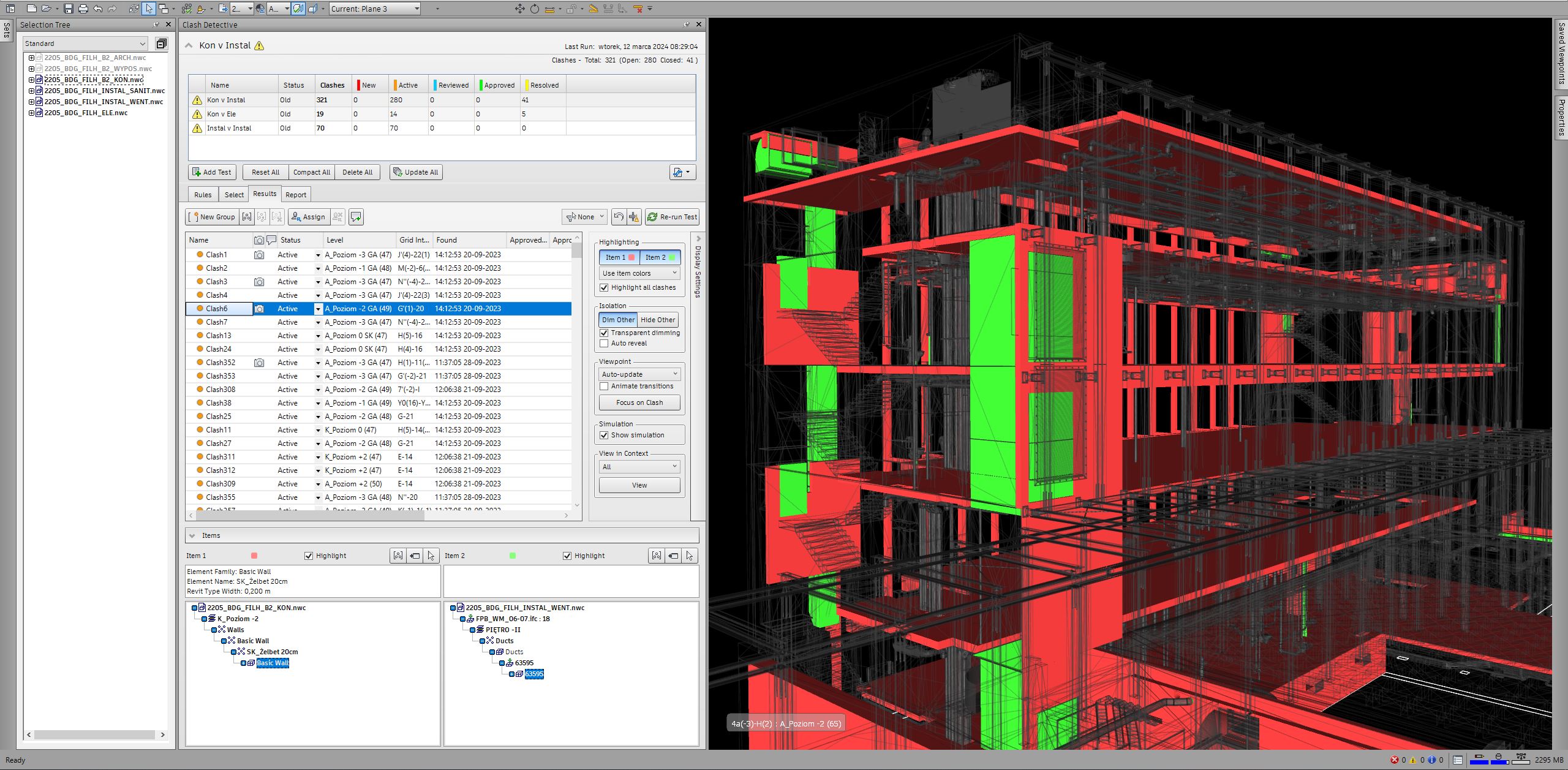
Task: Open the Auto-update viewpoint dropdown
Action: pyautogui.click(x=639, y=374)
